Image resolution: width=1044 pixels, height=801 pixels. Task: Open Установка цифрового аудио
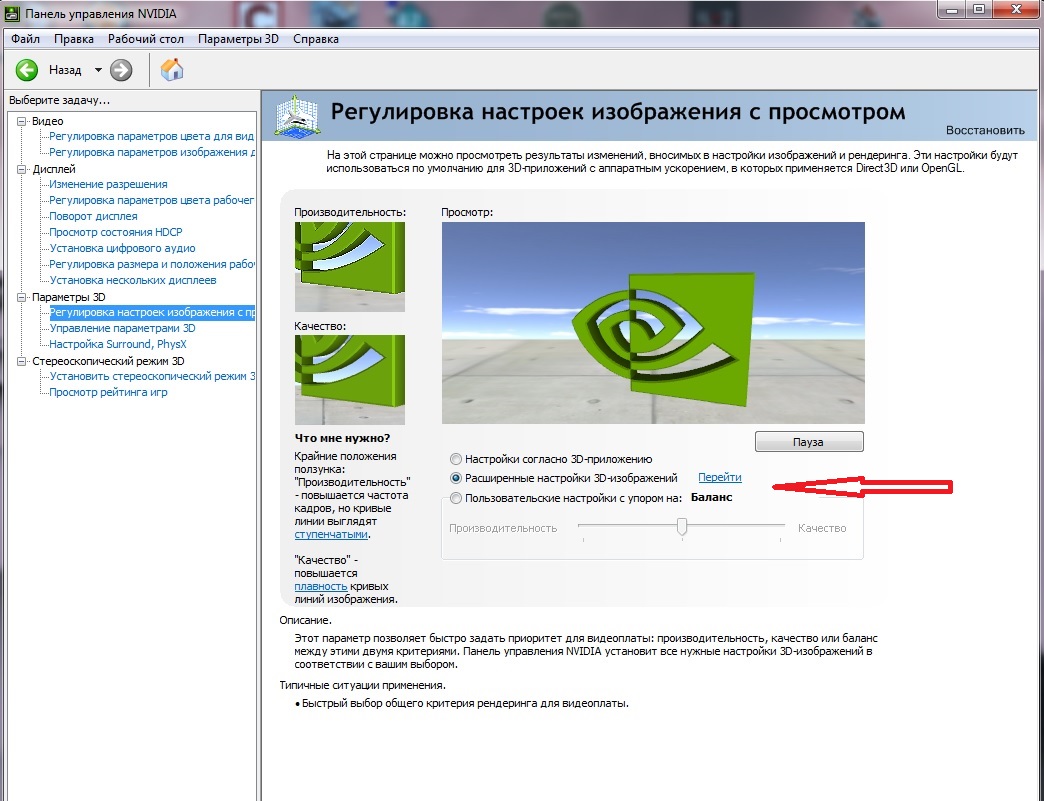point(123,248)
